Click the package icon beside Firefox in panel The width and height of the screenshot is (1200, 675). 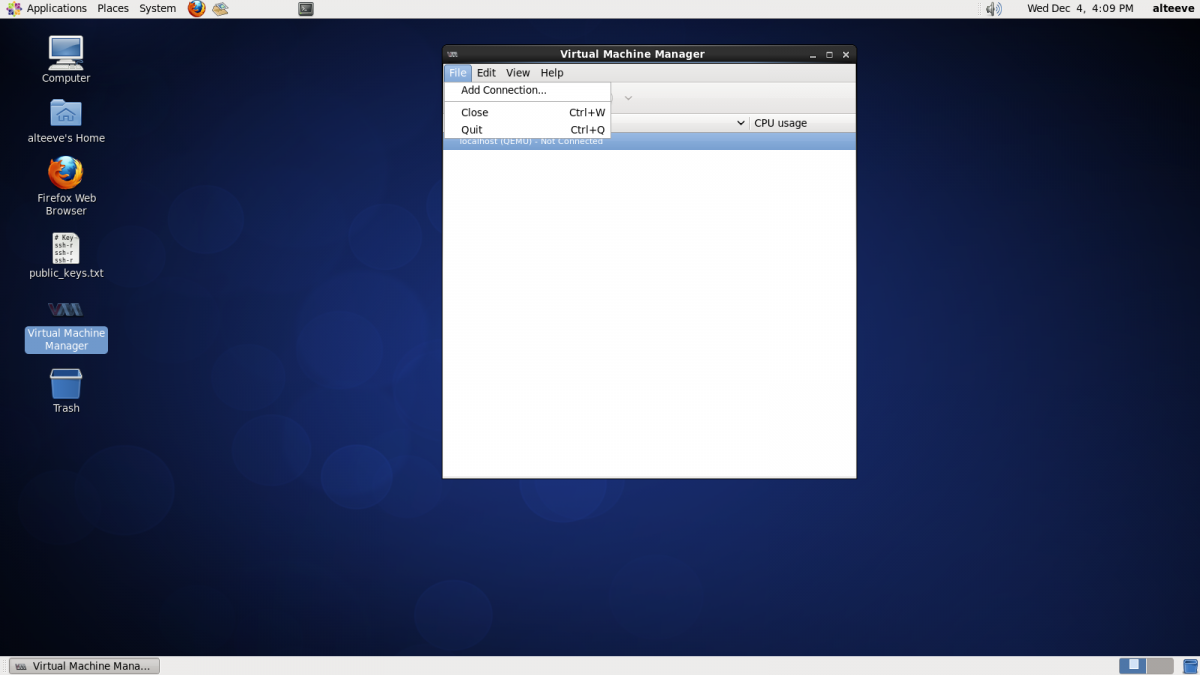[220, 9]
